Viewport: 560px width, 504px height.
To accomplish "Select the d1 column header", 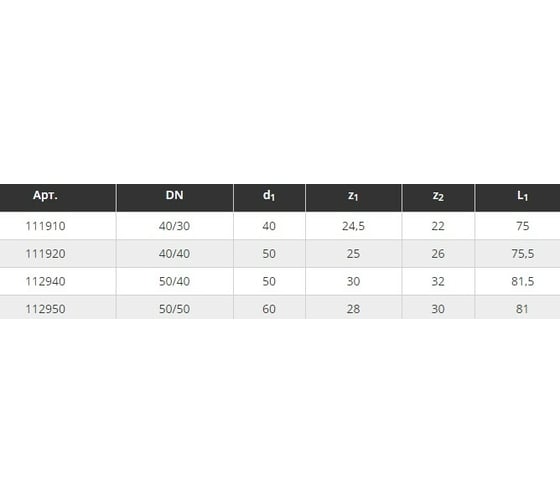I will pyautogui.click(x=269, y=195).
